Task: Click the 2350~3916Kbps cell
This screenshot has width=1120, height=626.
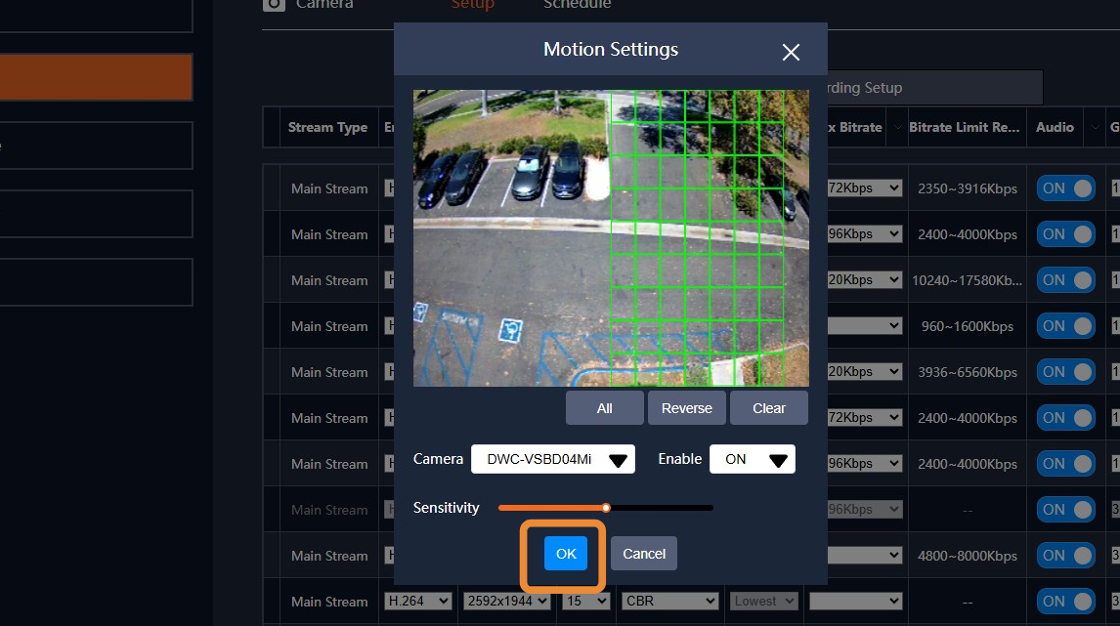Action: pyautogui.click(x=967, y=189)
